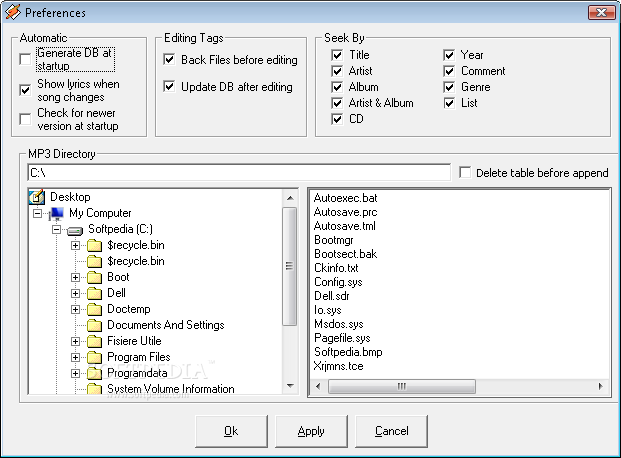621x458 pixels.
Task: Select Config.sys in file list
Action: point(338,282)
